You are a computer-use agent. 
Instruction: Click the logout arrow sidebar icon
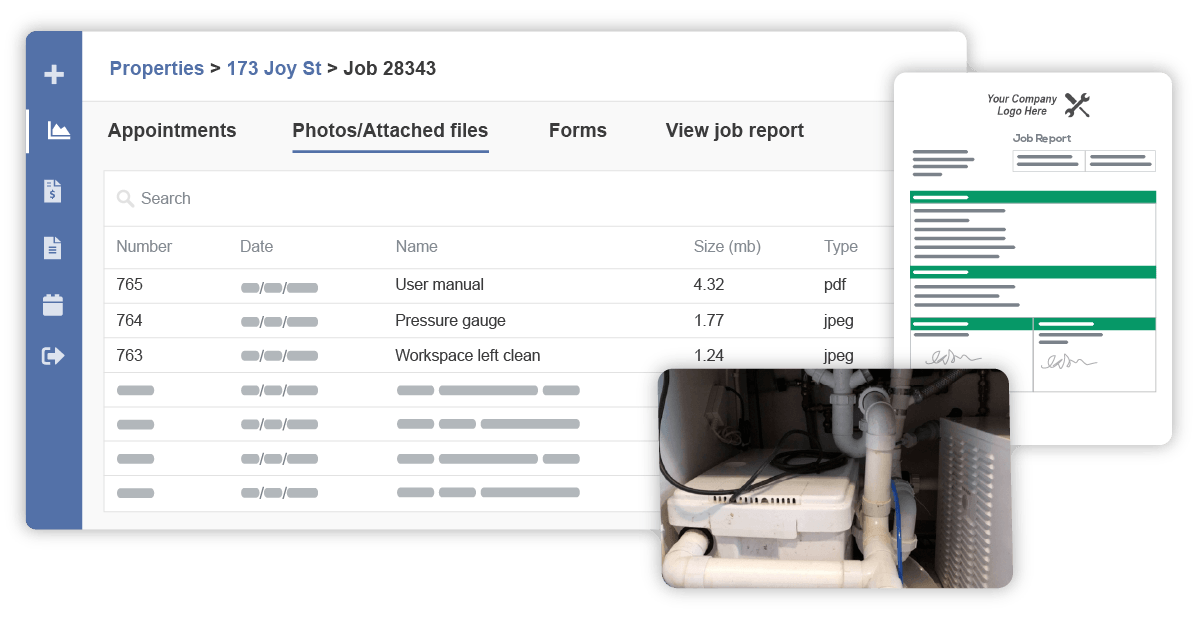[54, 356]
